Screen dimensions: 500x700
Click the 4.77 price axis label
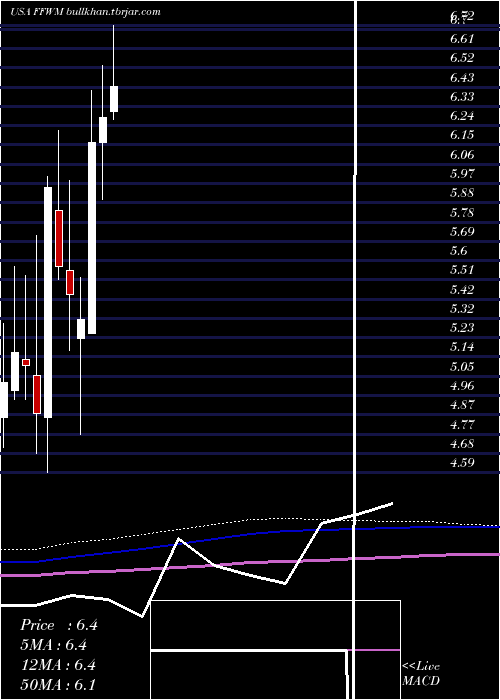[x=462, y=425]
